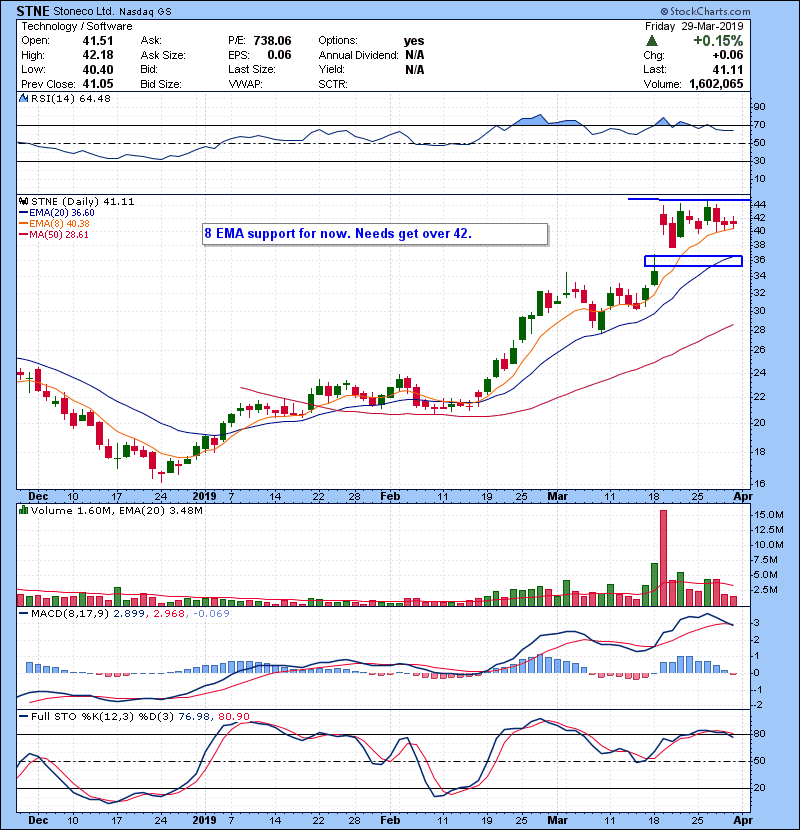800x830 pixels.
Task: Click the volume bars icon beside Volume label
Action: point(23,510)
